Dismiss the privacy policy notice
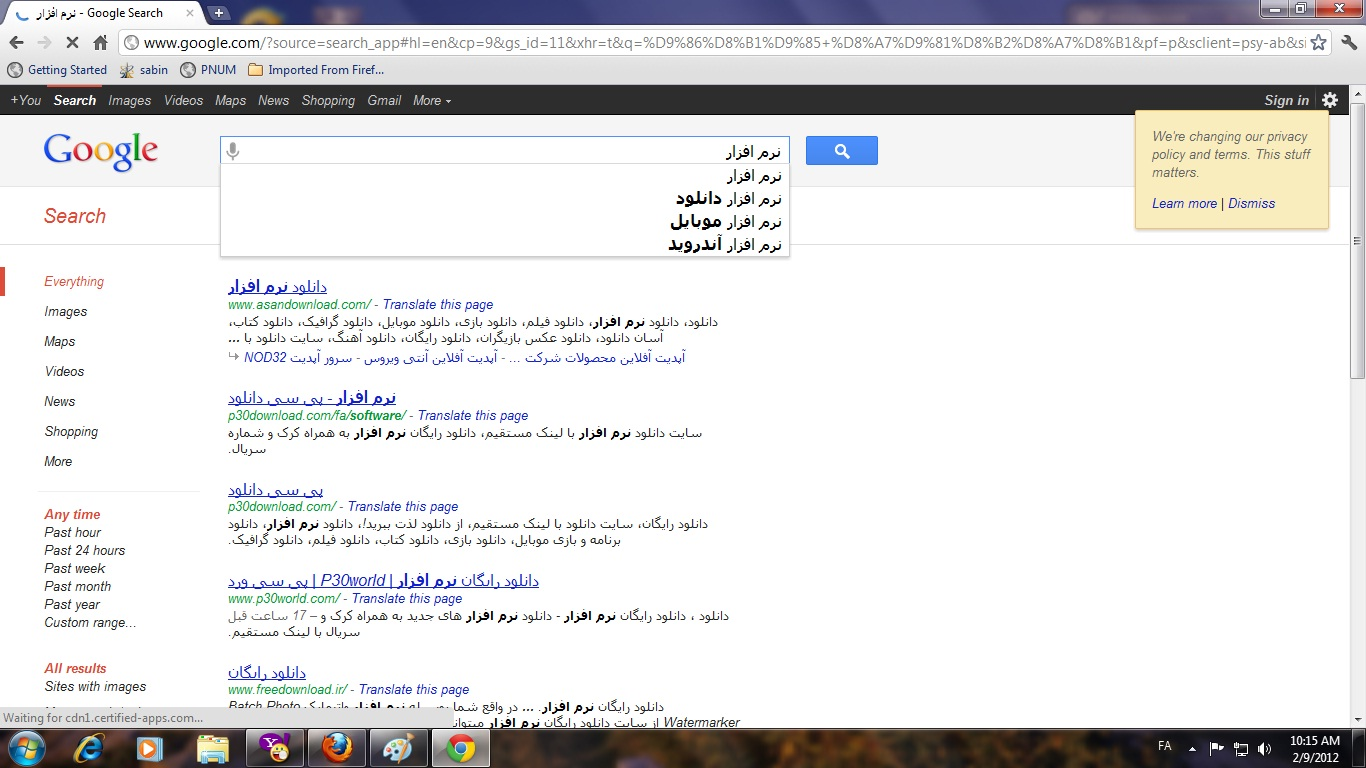Image resolution: width=1366 pixels, height=768 pixels. tap(1252, 203)
